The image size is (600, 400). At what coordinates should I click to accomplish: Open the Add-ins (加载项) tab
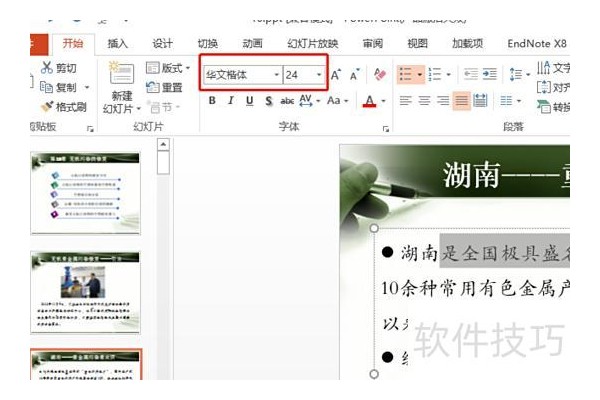[468, 44]
